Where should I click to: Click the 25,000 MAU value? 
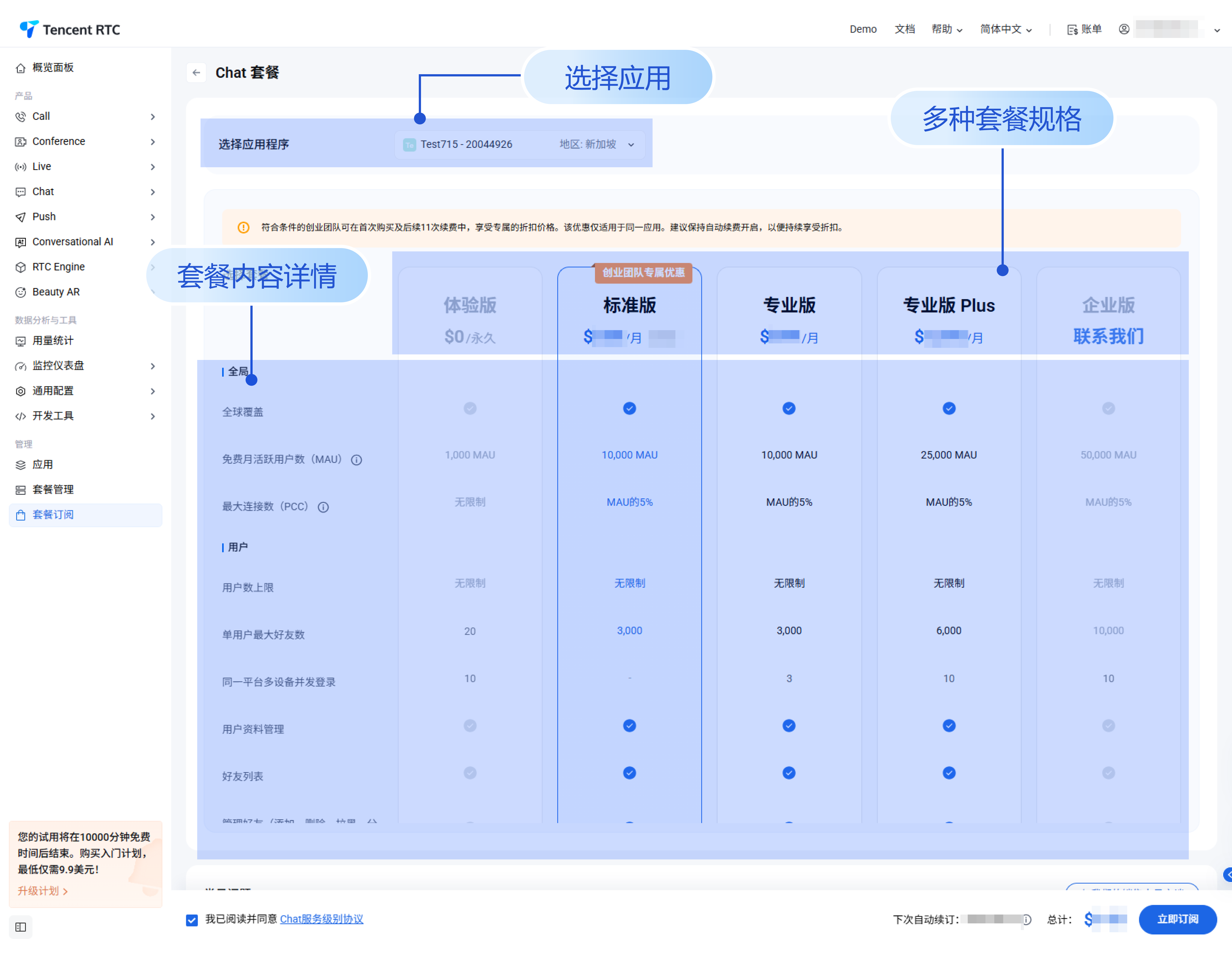[949, 455]
